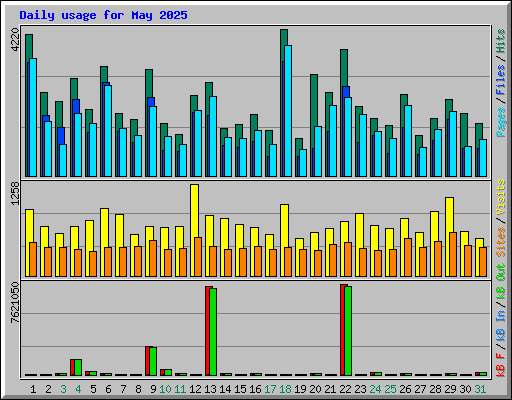Click the bright green kB bar for day 4
The image size is (512, 400).
click(78, 367)
